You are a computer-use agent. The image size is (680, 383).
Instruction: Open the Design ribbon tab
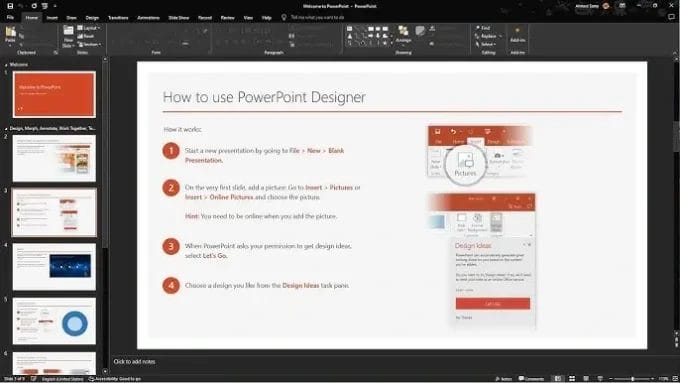(92, 18)
